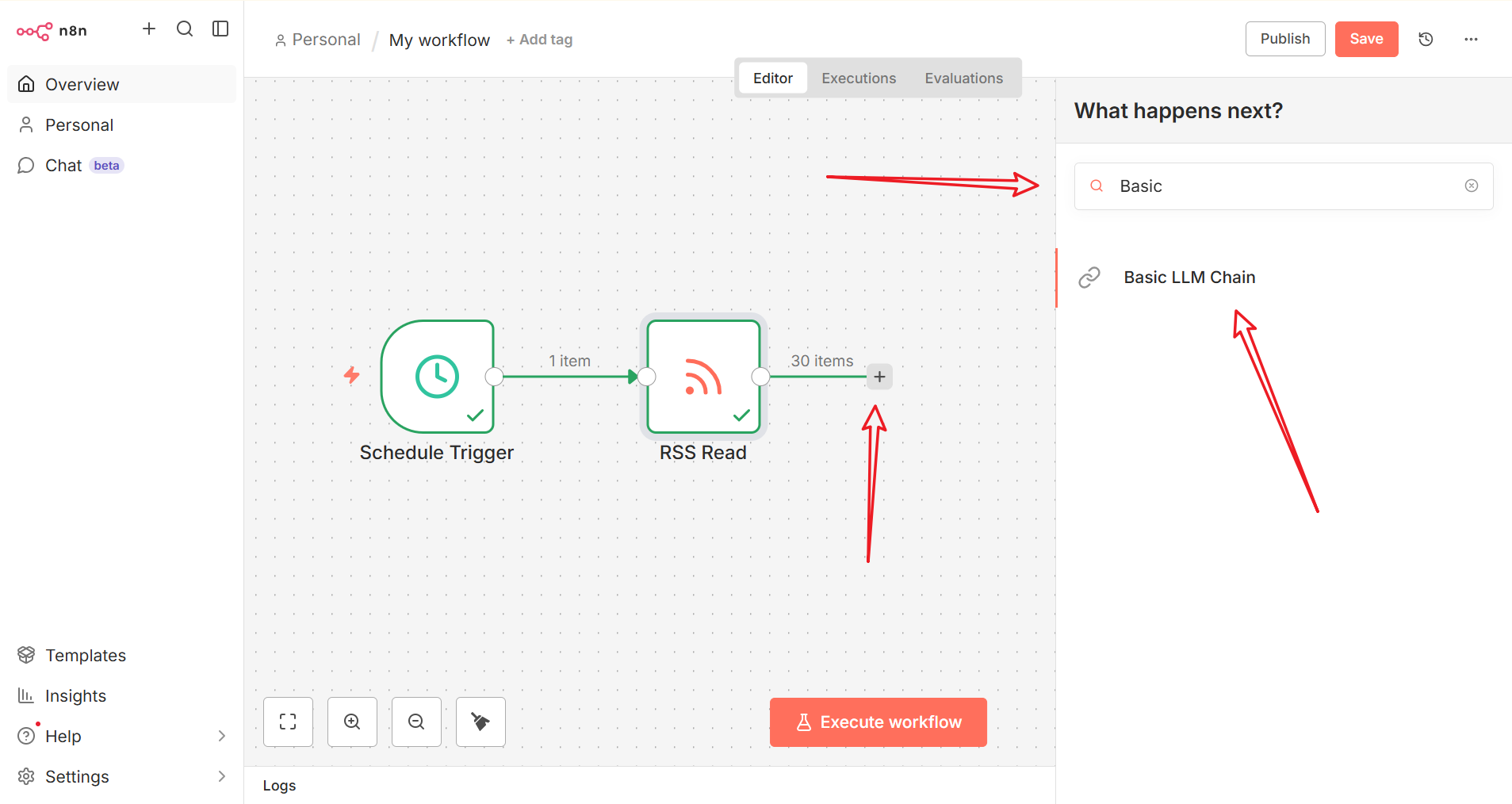The height and width of the screenshot is (804, 1512).
Task: Switch to the Executions tab
Action: tap(859, 78)
